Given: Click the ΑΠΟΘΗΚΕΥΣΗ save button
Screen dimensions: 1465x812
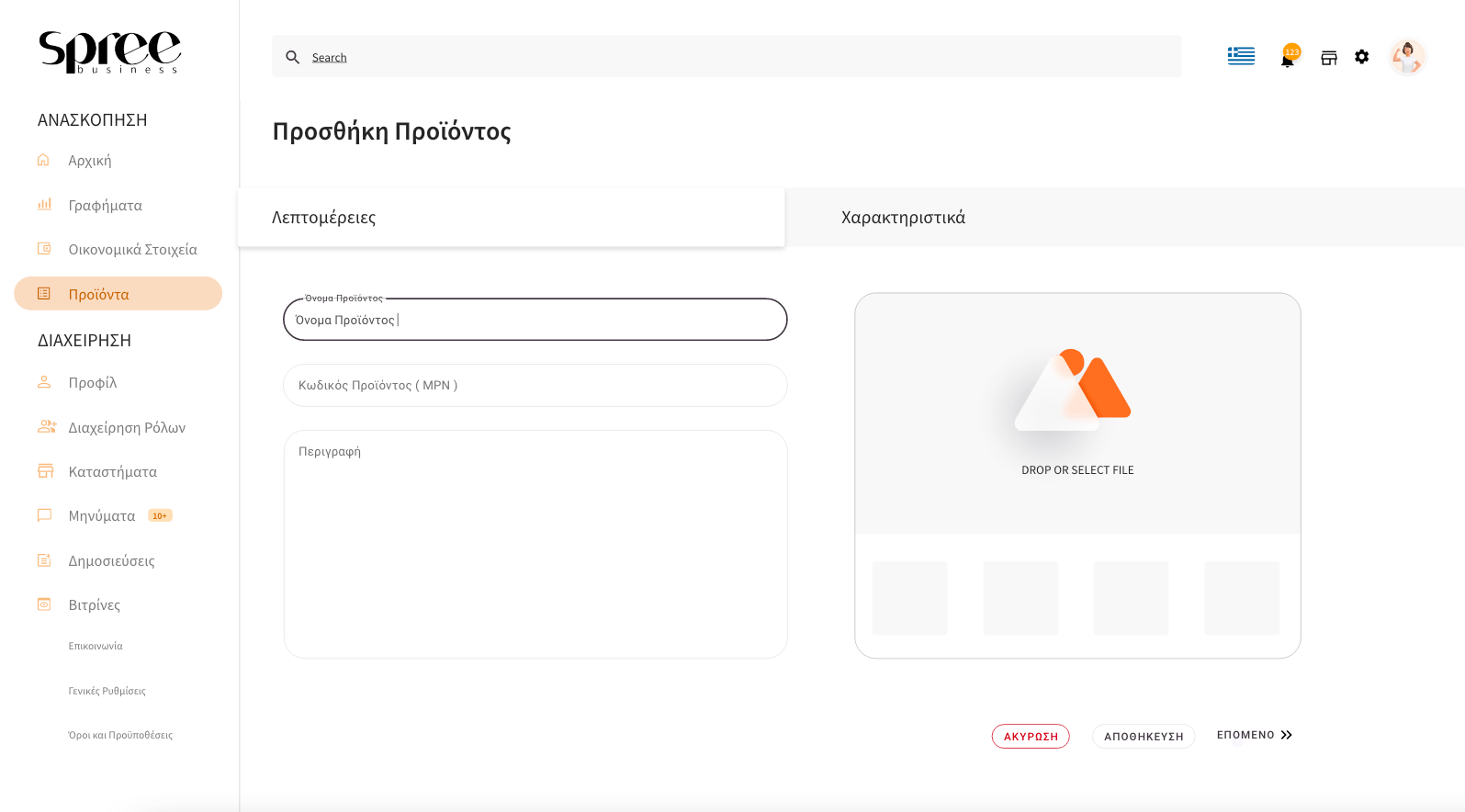Looking at the screenshot, I should tap(1143, 737).
